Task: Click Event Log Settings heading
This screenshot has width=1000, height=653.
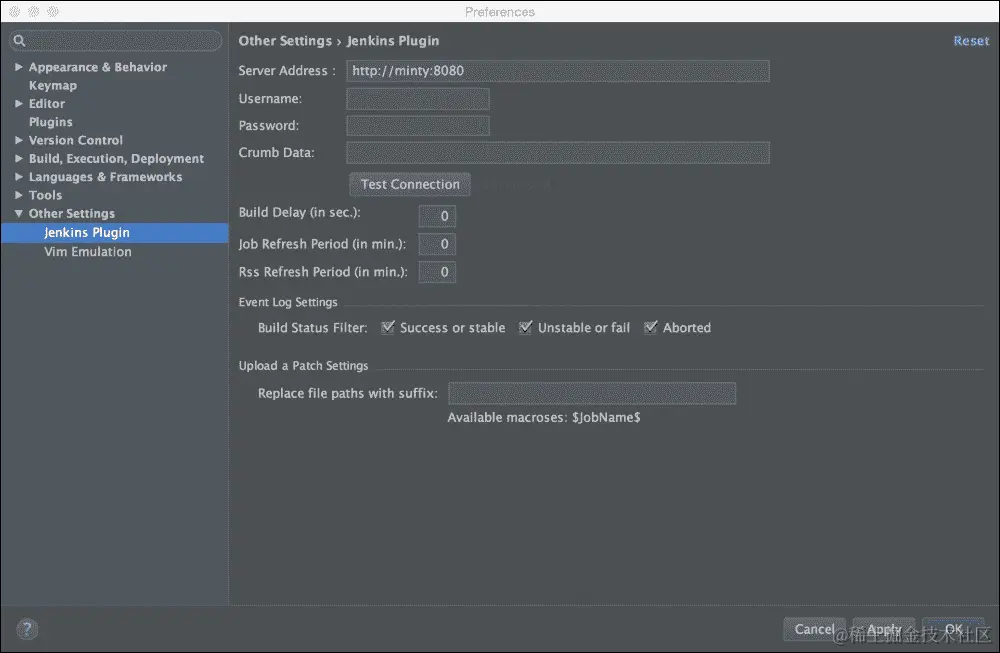Action: (288, 302)
